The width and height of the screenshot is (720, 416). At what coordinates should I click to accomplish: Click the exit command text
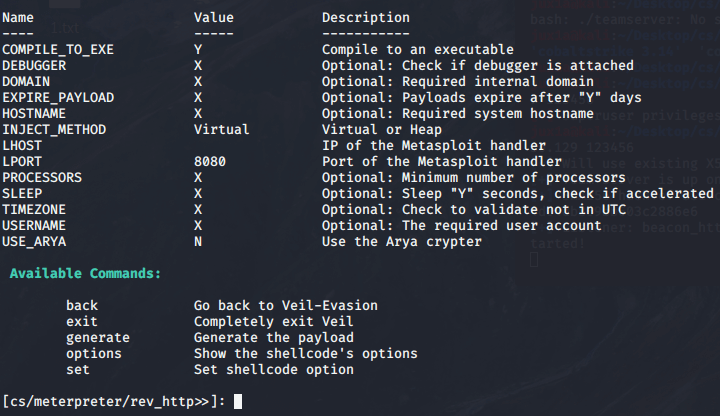point(82,321)
